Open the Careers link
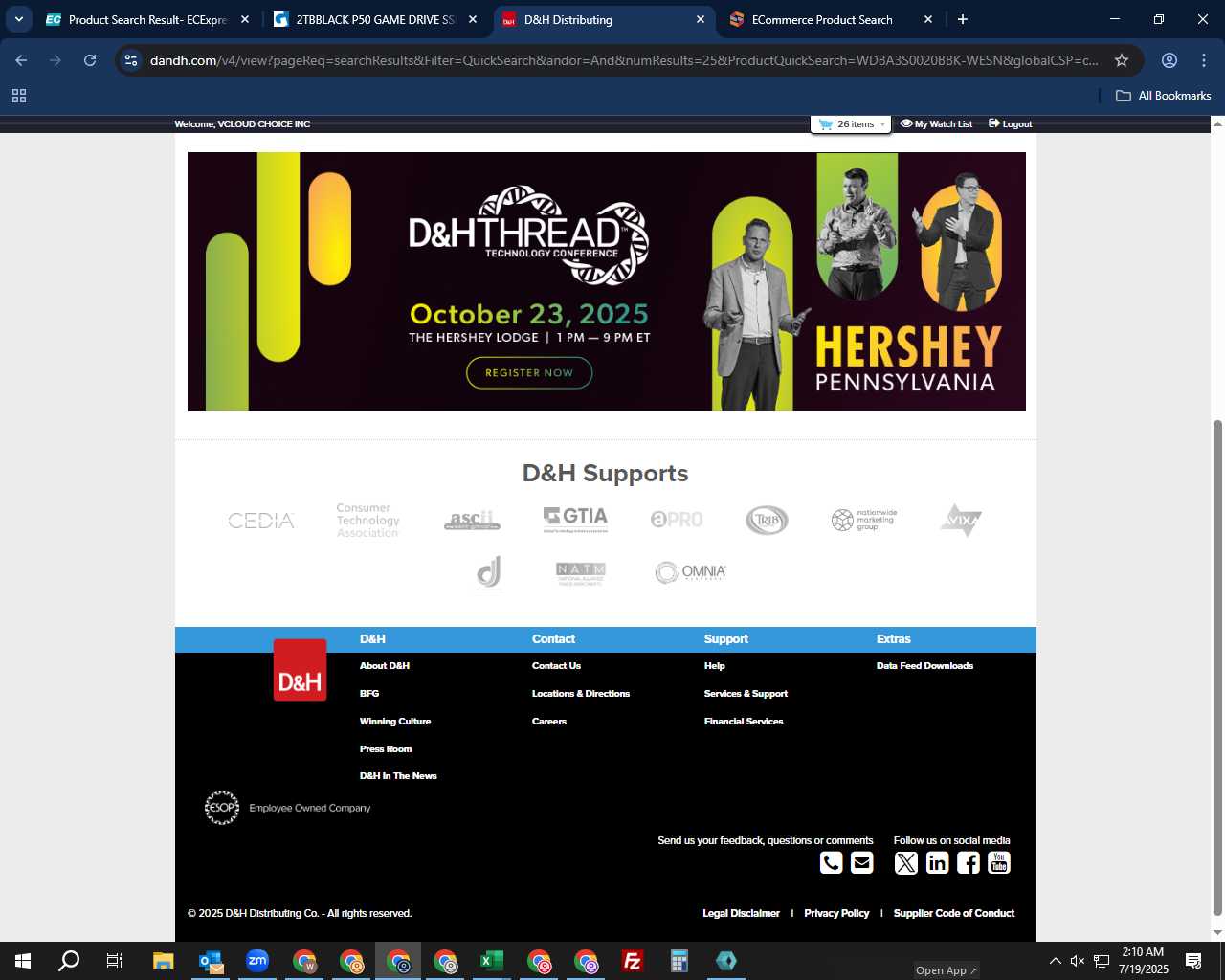This screenshot has width=1225, height=980. [549, 722]
